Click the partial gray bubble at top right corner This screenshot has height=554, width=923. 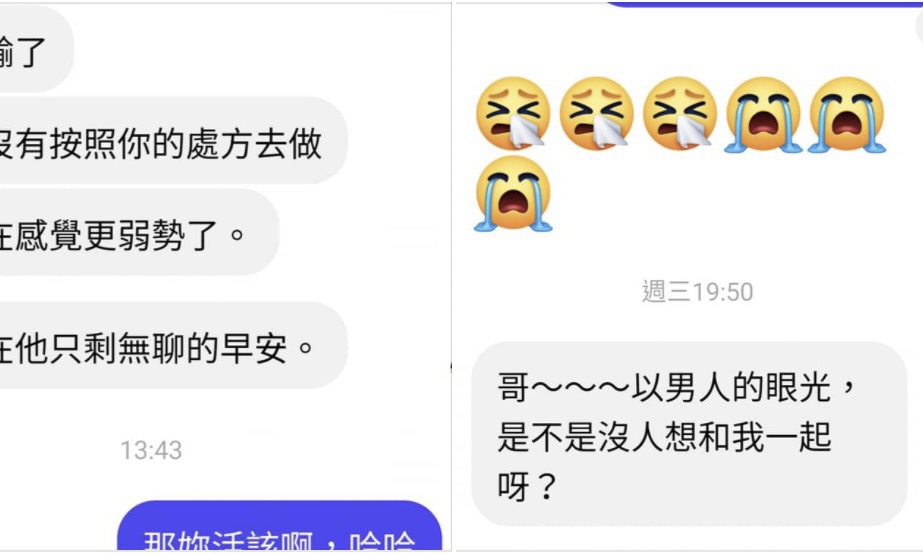(919, 28)
